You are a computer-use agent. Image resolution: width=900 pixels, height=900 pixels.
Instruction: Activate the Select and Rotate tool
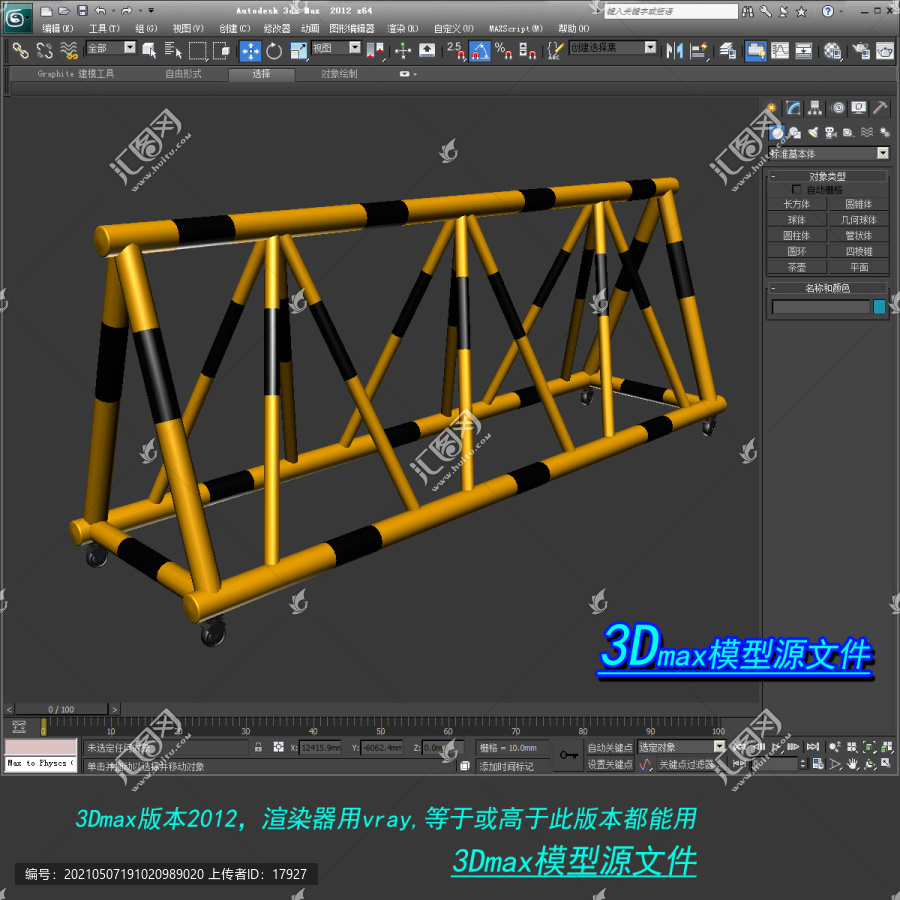pos(274,51)
